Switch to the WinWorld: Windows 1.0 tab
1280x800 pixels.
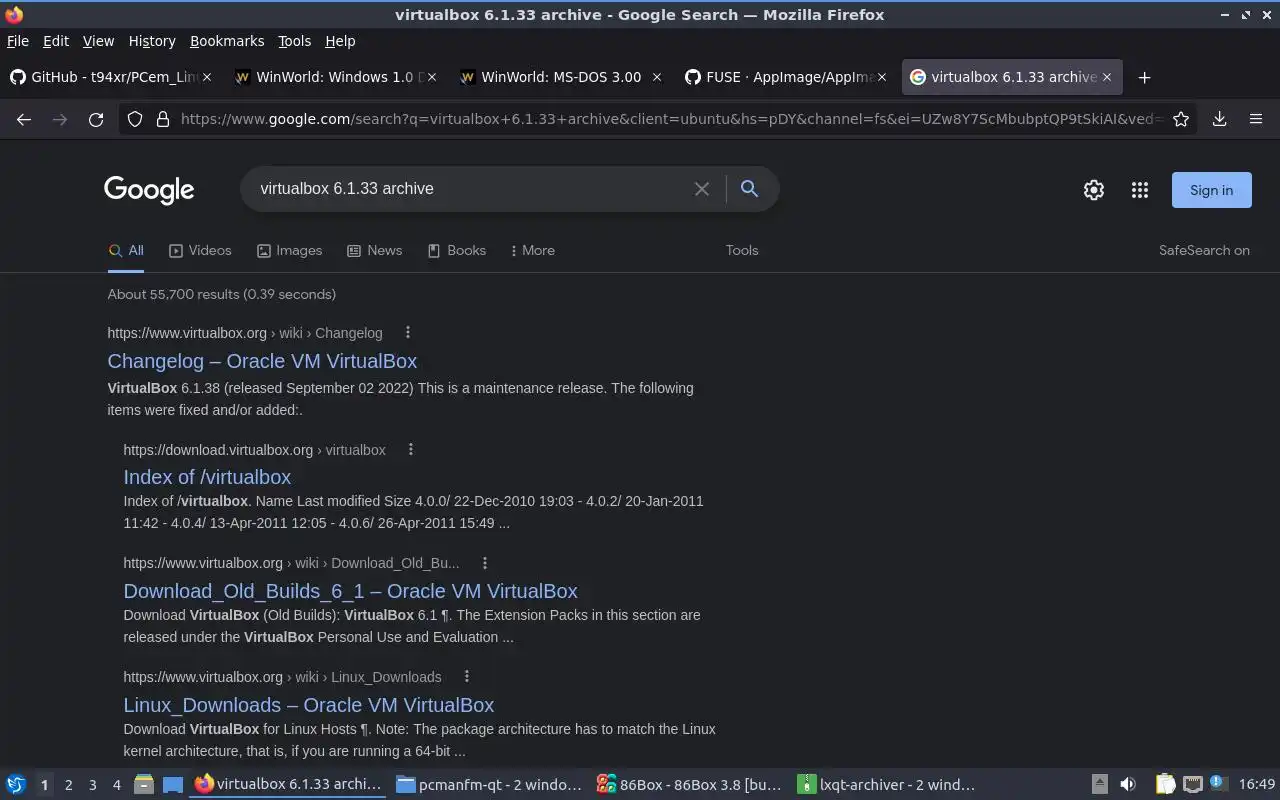(335, 77)
